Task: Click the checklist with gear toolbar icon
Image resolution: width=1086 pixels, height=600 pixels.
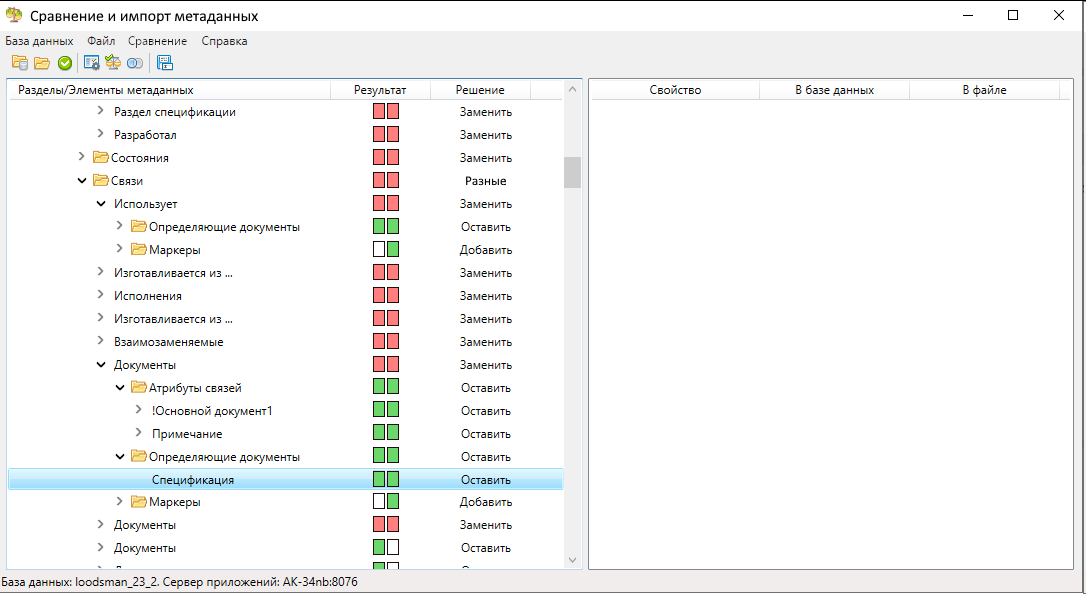Action: tap(91, 63)
